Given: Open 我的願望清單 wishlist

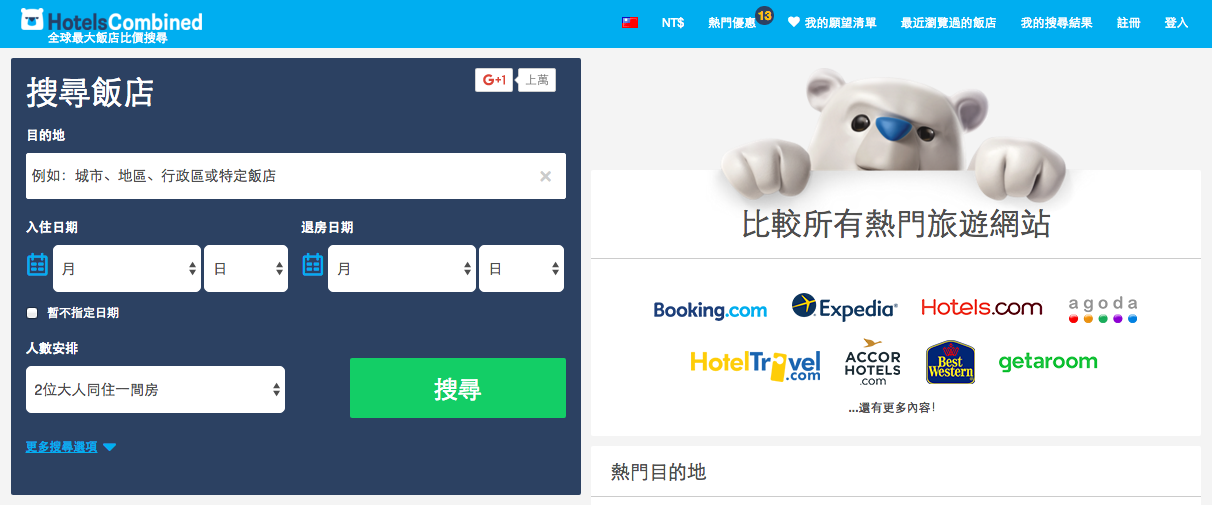Looking at the screenshot, I should tap(832, 22).
